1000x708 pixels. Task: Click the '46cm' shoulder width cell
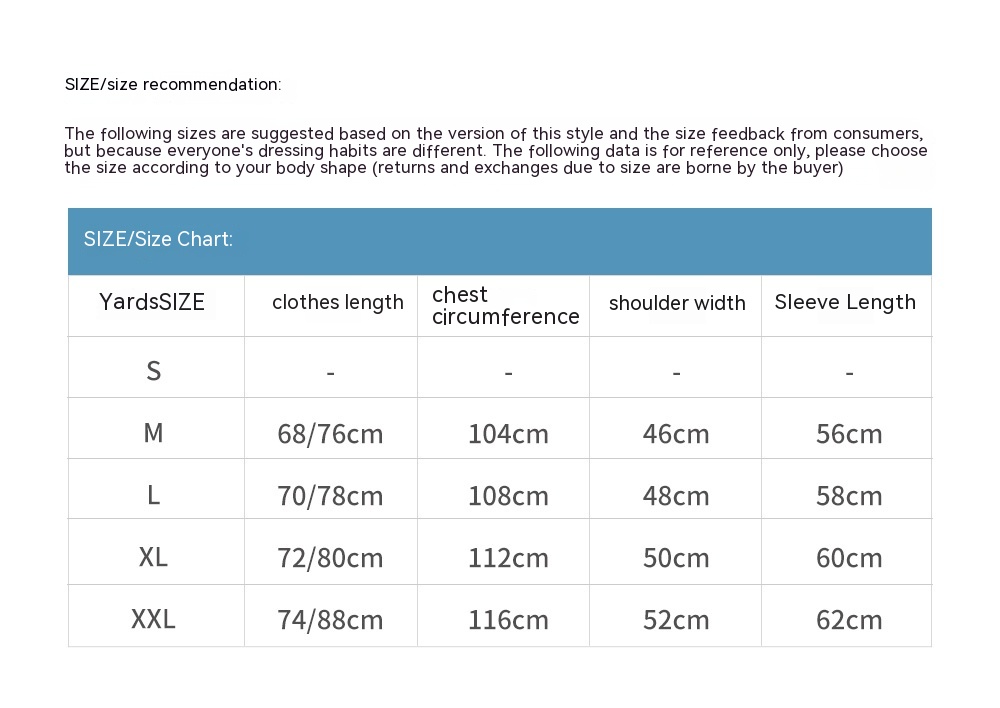676,434
